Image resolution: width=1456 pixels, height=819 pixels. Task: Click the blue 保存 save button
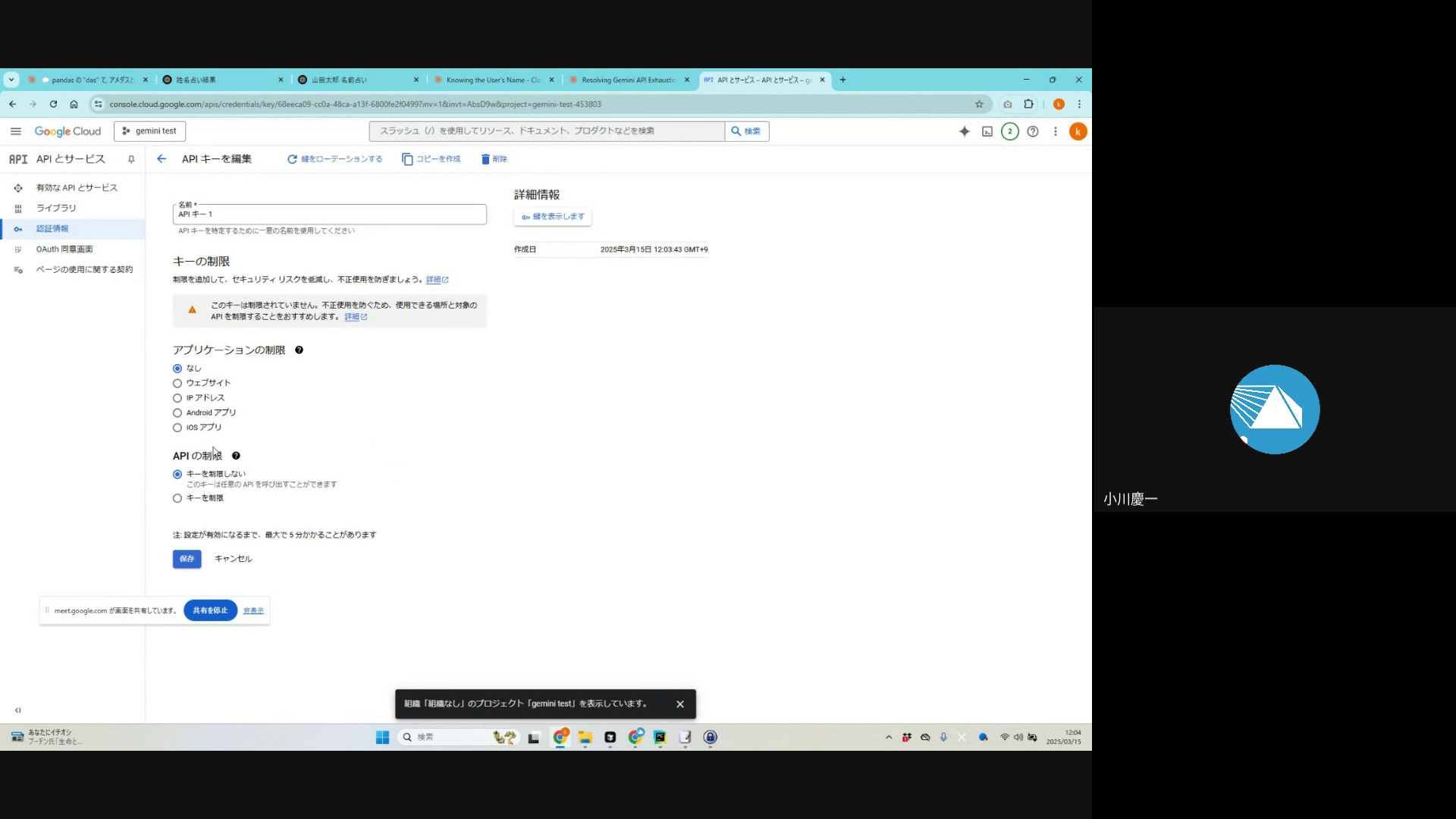pyautogui.click(x=187, y=559)
